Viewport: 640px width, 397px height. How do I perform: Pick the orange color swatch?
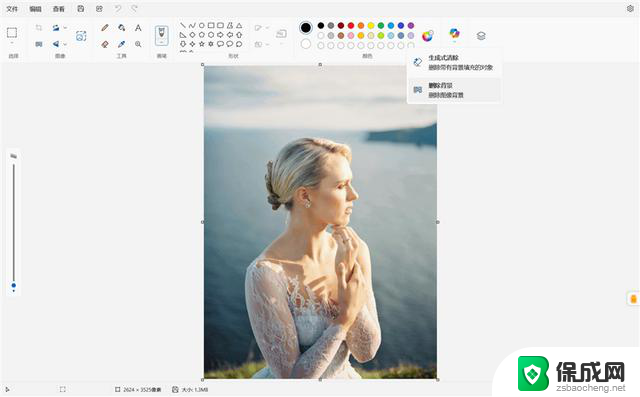click(361, 26)
